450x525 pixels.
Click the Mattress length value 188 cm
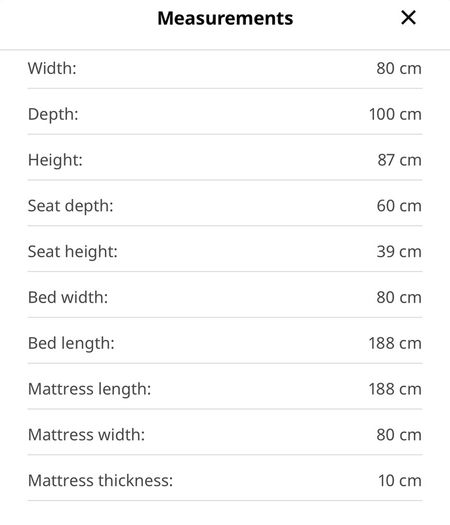pyautogui.click(x=395, y=389)
